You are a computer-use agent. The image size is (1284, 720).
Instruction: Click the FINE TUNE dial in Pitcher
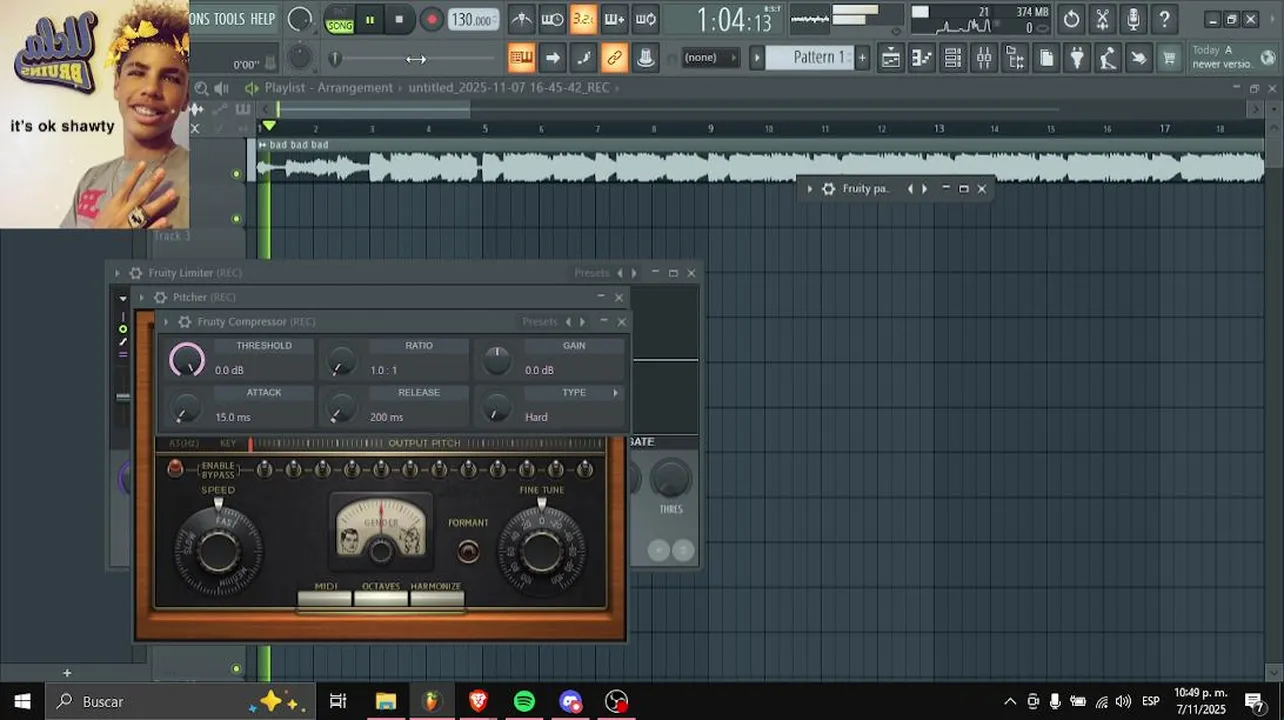[x=541, y=551]
